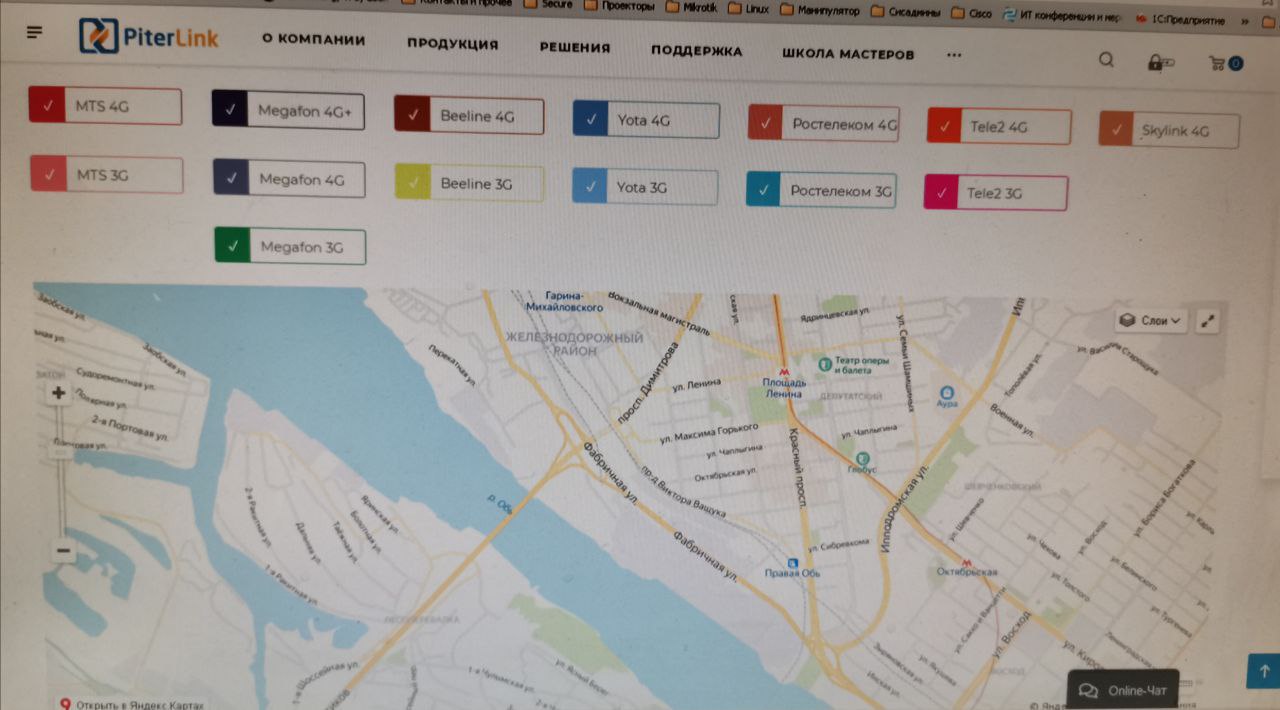Screen dimensions: 1280x710
Task: Open О компании menu
Action: point(313,40)
